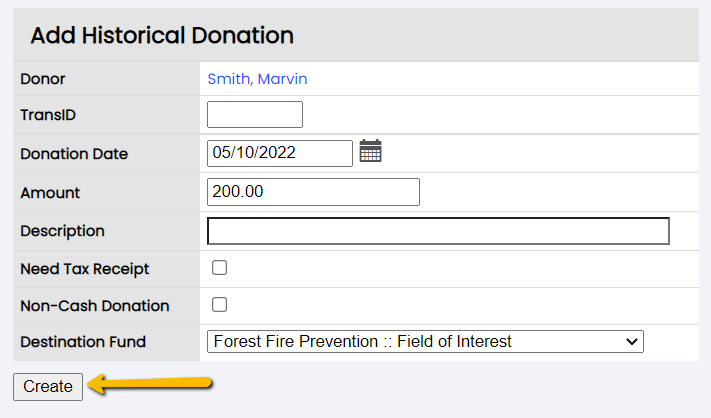Open donor link Smith, Marvin
This screenshot has height=418, width=711.
(x=258, y=79)
